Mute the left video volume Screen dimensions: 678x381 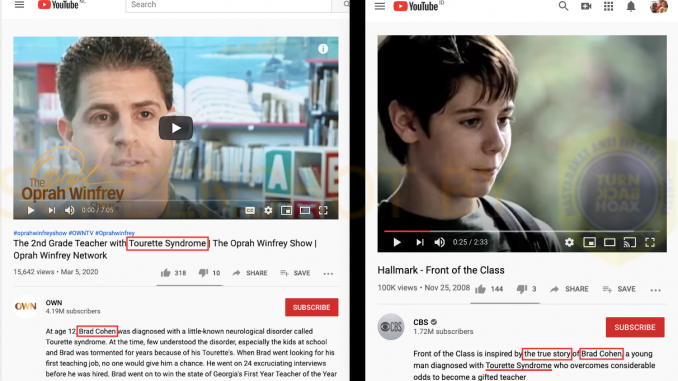69,211
